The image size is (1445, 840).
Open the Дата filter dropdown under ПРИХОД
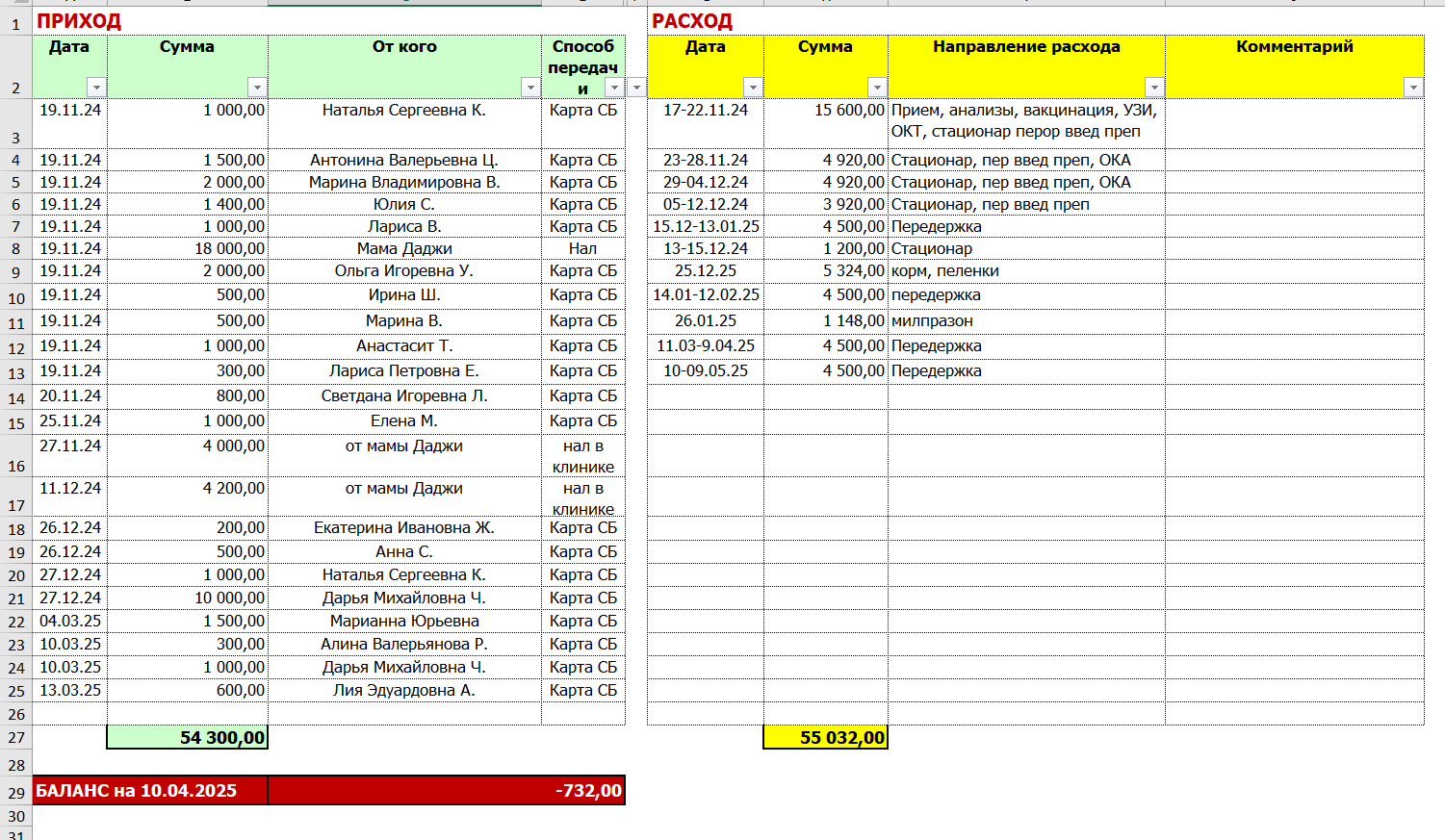click(95, 88)
